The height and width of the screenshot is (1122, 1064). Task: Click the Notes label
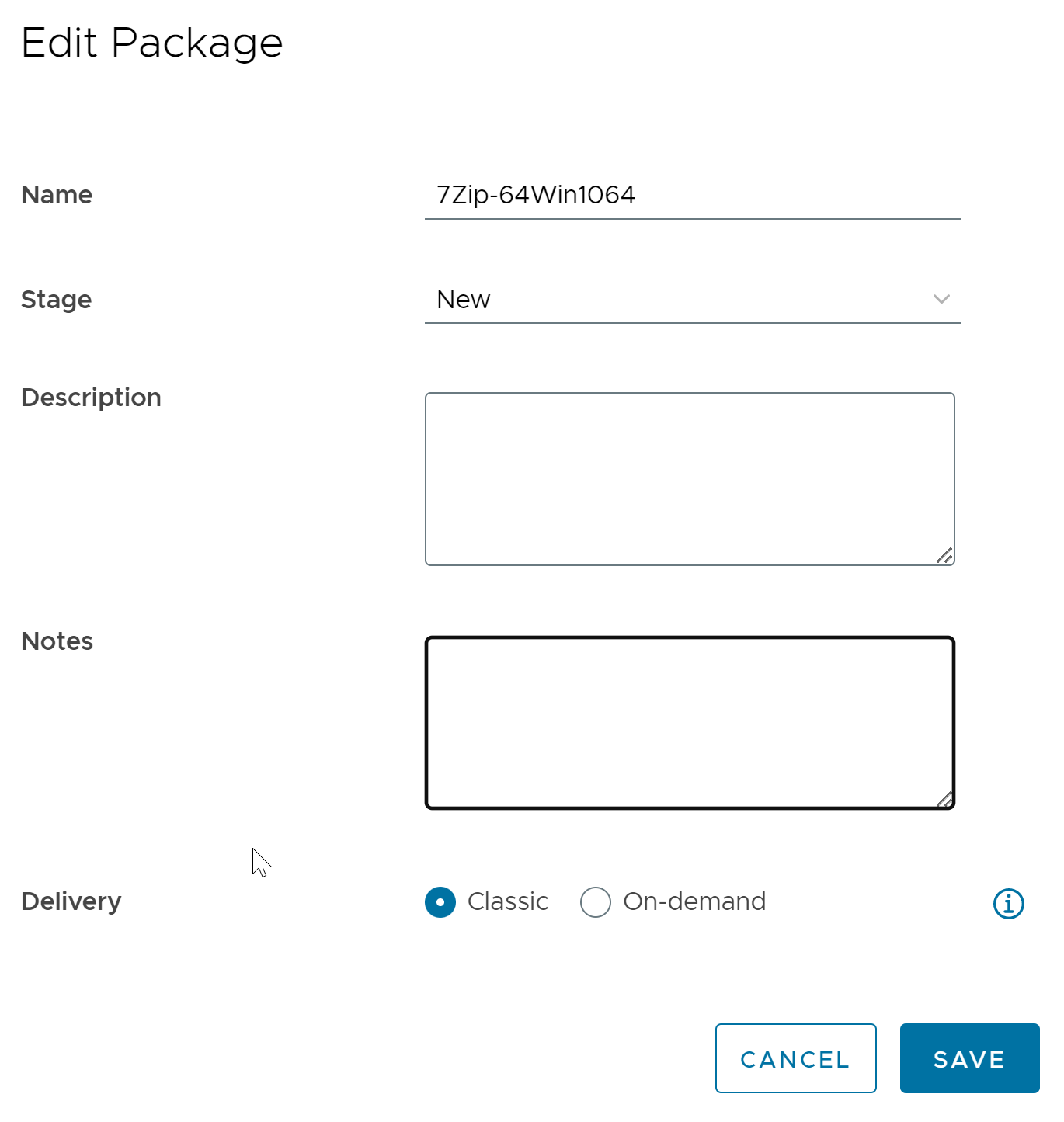point(57,641)
